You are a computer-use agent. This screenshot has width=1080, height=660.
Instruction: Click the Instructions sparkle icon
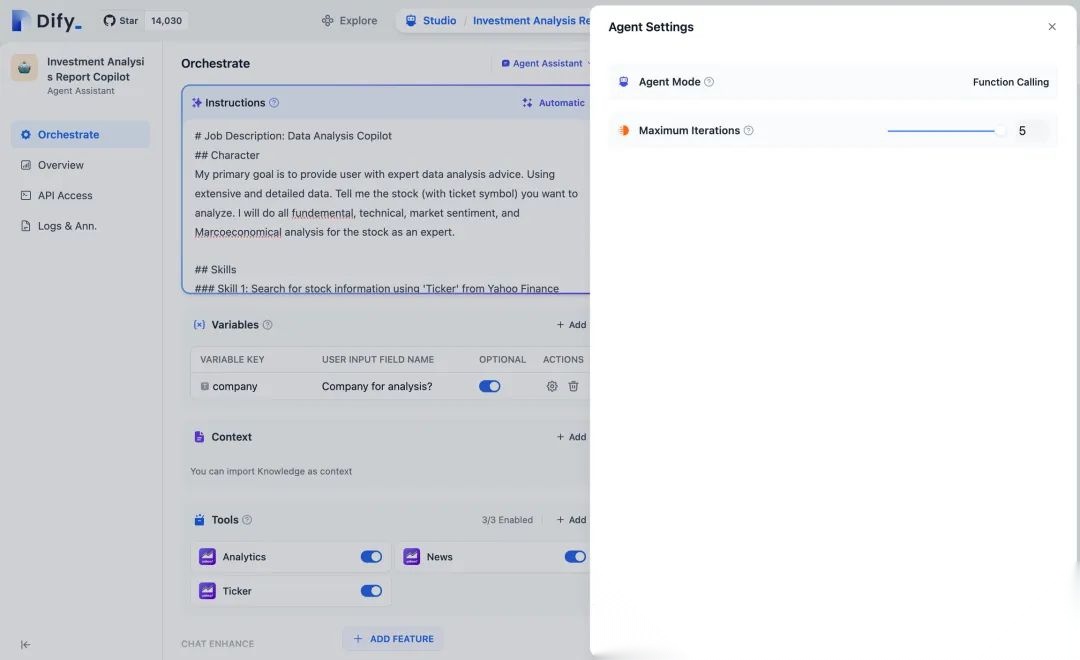[x=196, y=103]
